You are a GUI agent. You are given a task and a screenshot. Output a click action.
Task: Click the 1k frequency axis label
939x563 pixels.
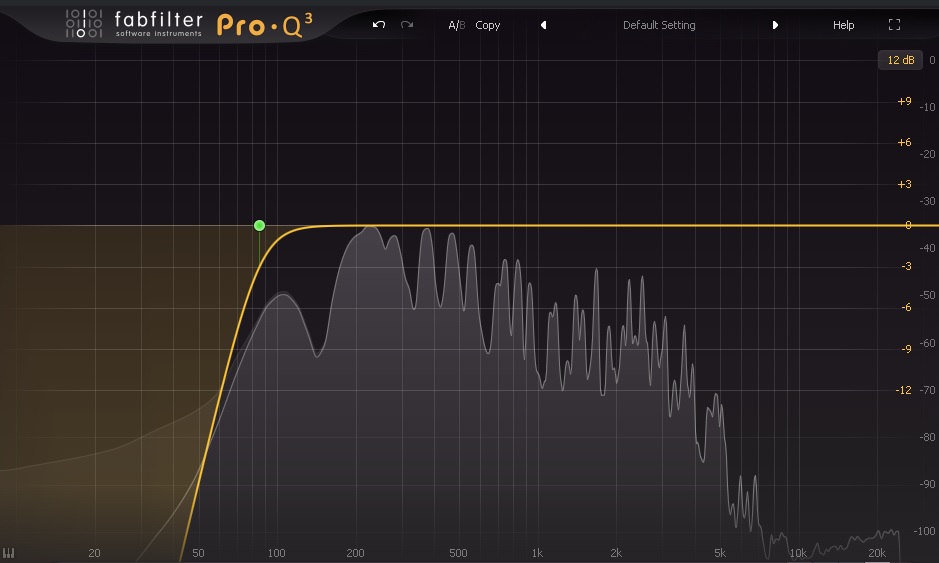pos(537,553)
